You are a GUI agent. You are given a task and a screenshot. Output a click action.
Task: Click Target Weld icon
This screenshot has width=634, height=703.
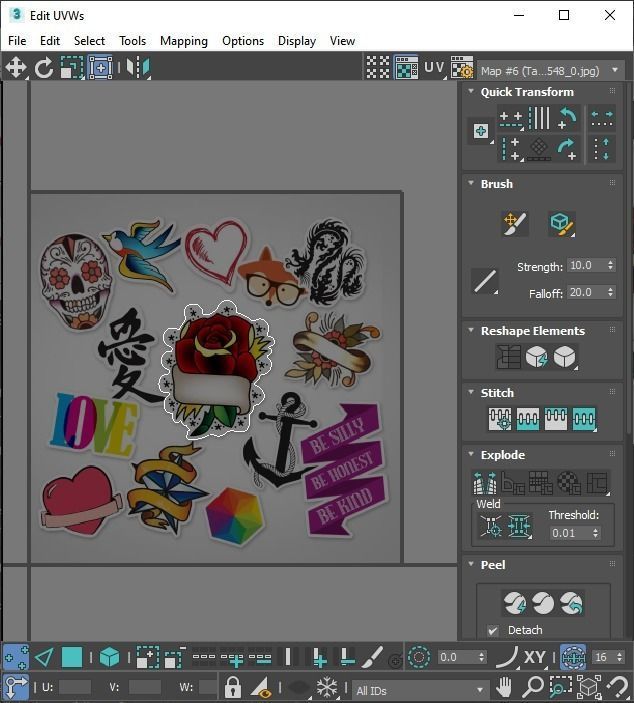tap(491, 525)
